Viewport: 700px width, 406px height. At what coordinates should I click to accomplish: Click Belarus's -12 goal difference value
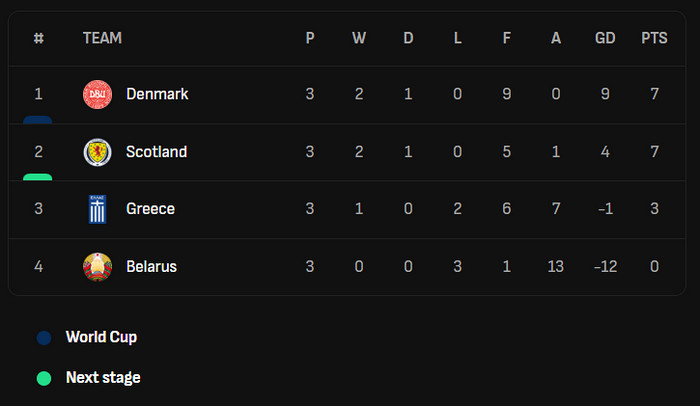(605, 267)
